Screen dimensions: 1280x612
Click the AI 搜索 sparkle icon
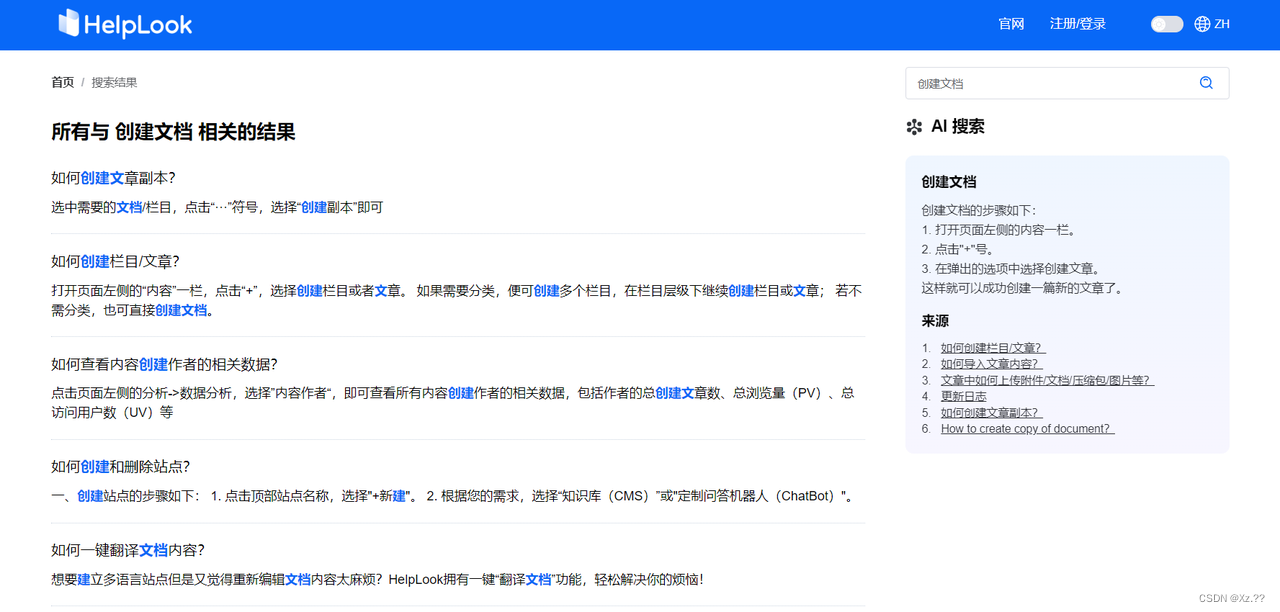(x=914, y=127)
